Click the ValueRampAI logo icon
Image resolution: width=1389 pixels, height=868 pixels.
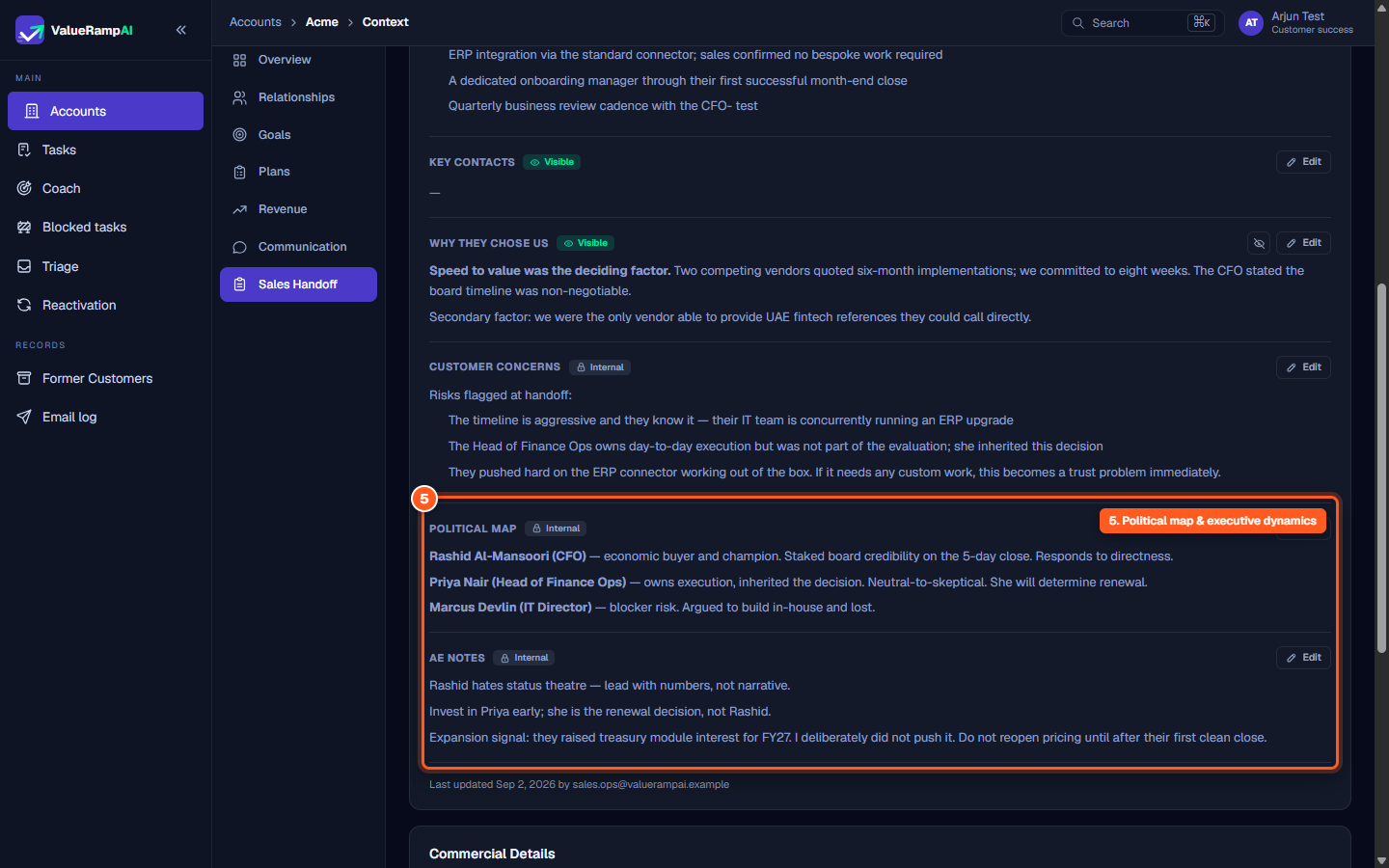tap(30, 30)
